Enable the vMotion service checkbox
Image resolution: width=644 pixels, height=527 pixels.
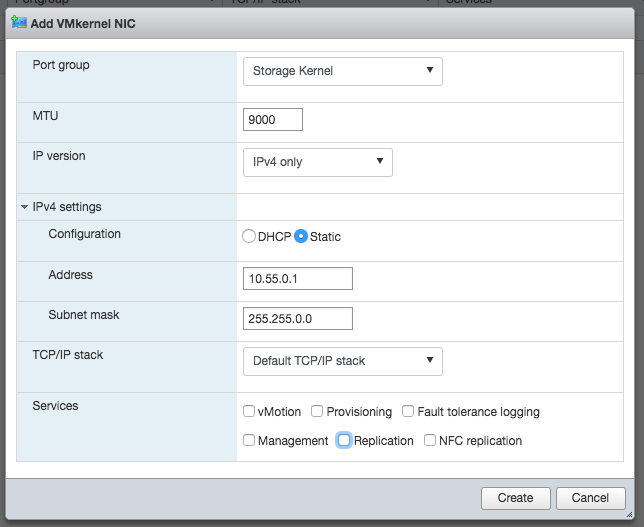(x=249, y=411)
